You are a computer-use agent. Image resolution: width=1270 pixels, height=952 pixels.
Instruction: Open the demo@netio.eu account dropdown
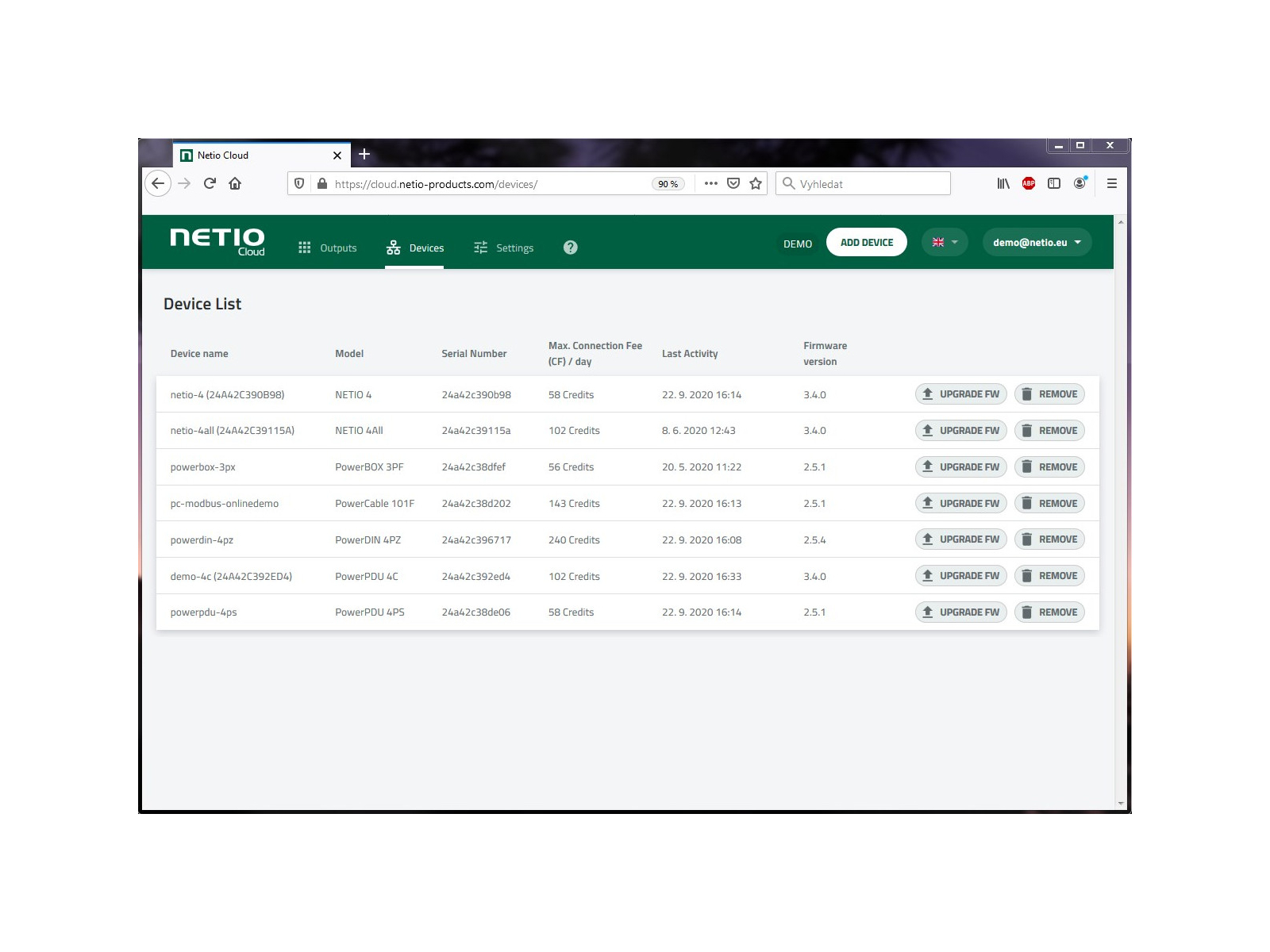[x=1037, y=242]
